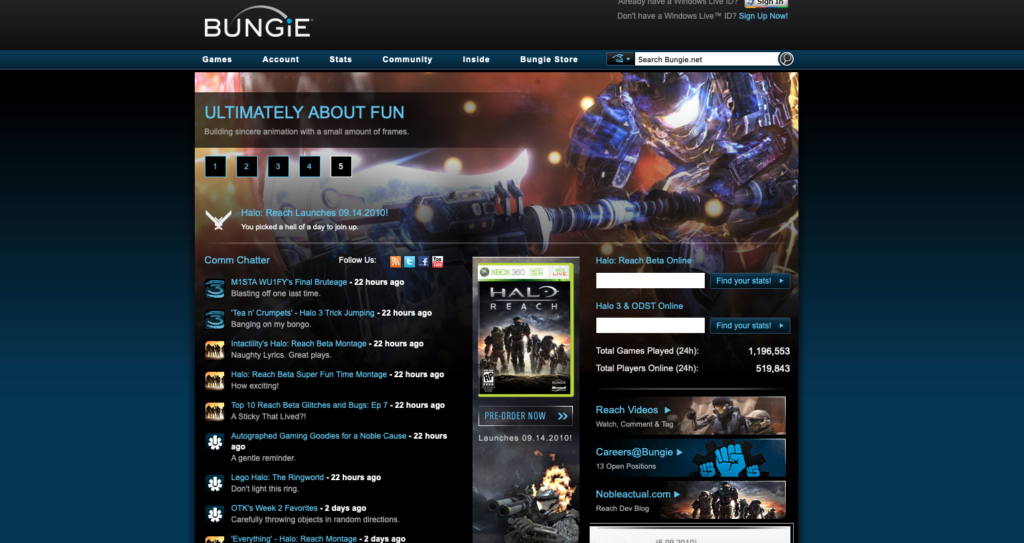This screenshot has height=543, width=1024.
Task: Open Top 10 Reach Beta Glitches and Bugs: Ep 7
Action: [x=309, y=405]
